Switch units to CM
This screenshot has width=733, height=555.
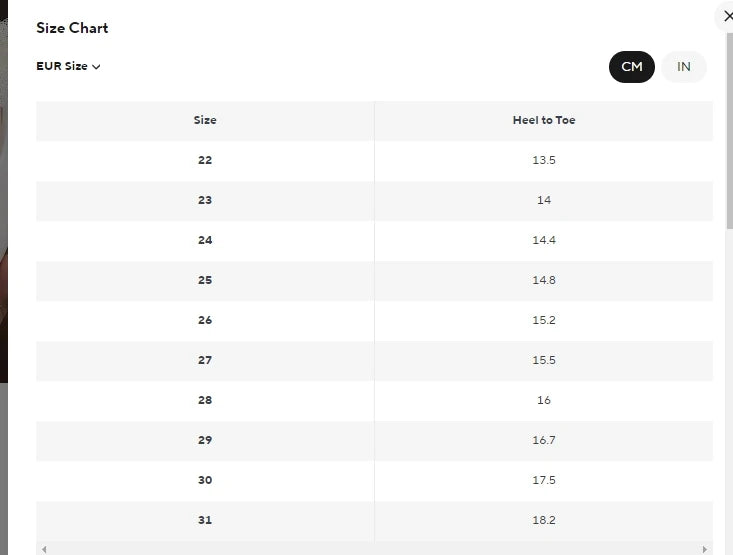click(632, 67)
